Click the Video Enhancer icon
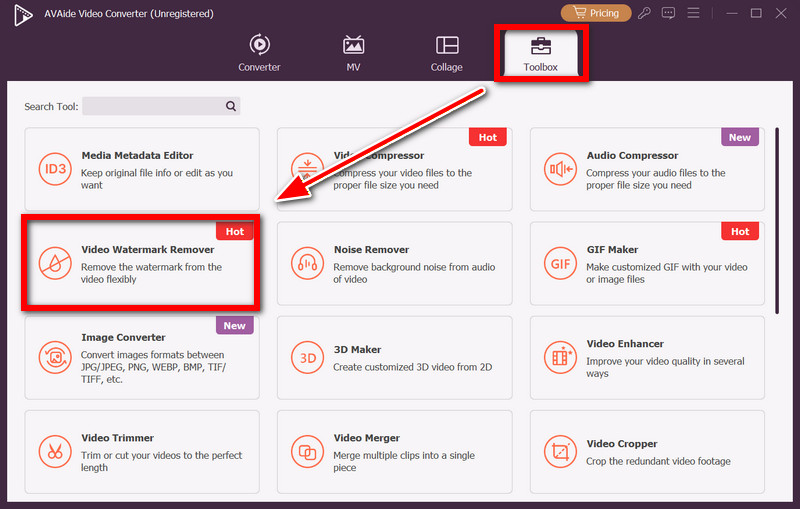This screenshot has width=800, height=509. (x=558, y=356)
